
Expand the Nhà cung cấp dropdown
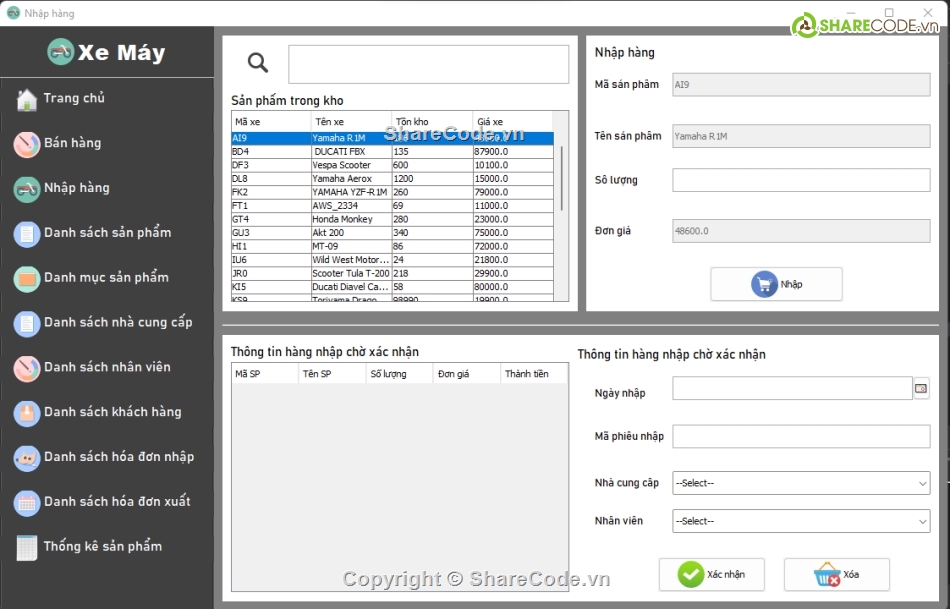801,483
